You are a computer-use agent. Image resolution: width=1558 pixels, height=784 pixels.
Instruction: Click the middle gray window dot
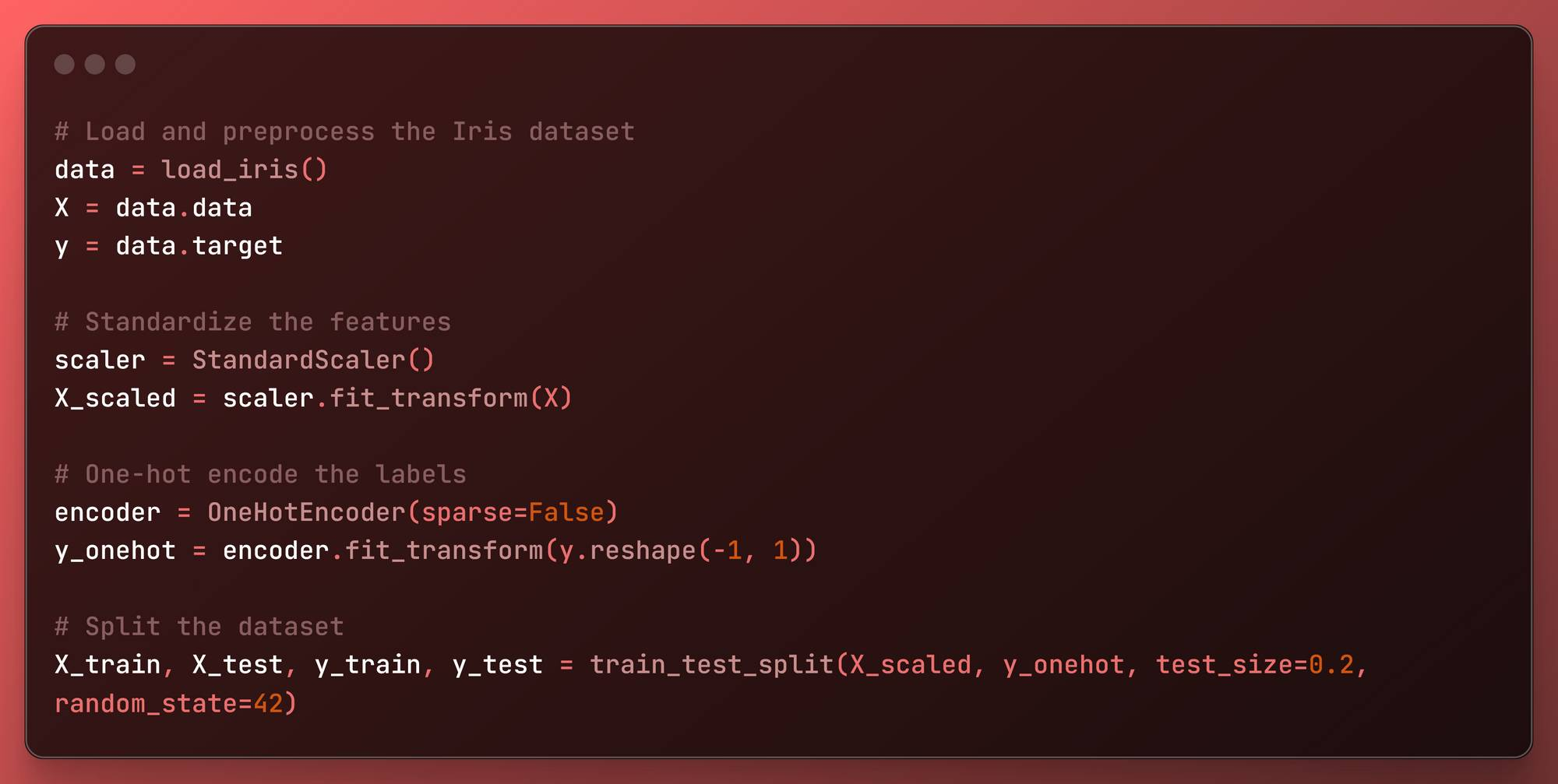(95, 65)
